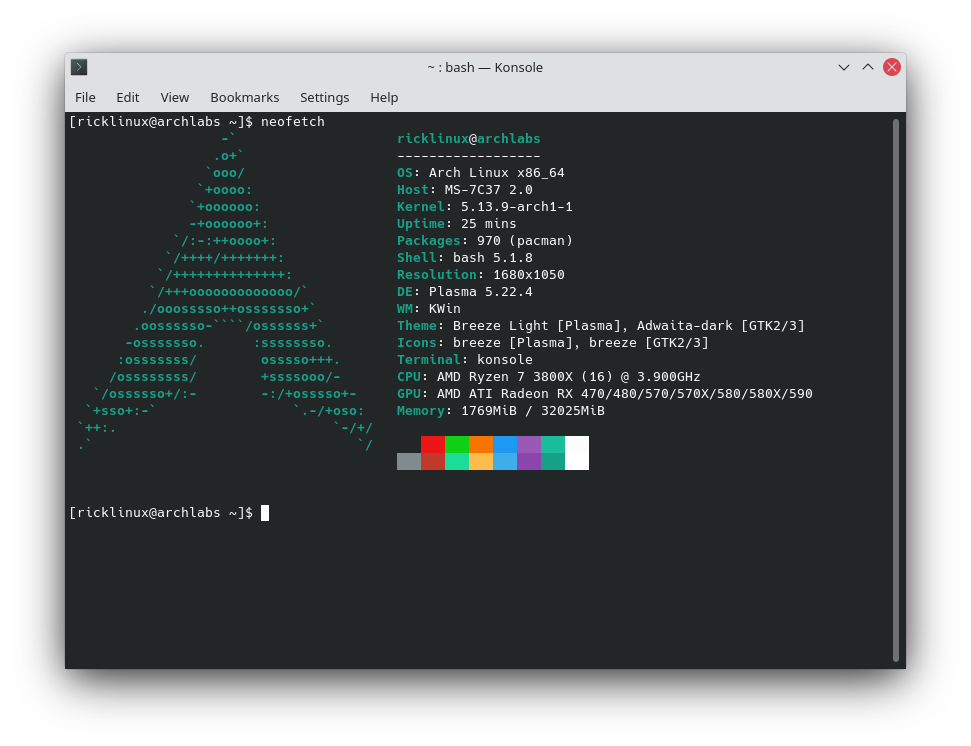This screenshot has width=971, height=746.
Task: Click the orange swatch in the neofetch palette
Action: (x=481, y=445)
